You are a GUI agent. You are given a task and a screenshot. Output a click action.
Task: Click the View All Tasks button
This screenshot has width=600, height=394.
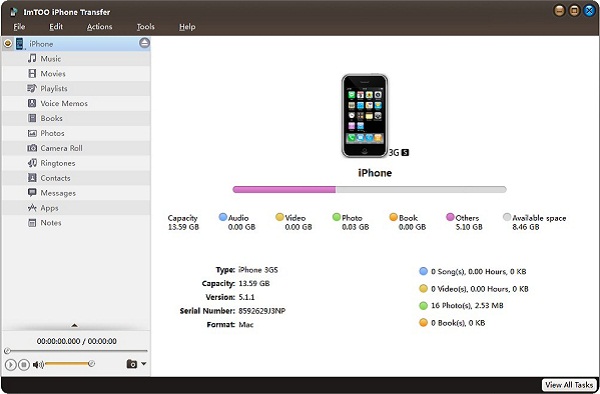(569, 385)
